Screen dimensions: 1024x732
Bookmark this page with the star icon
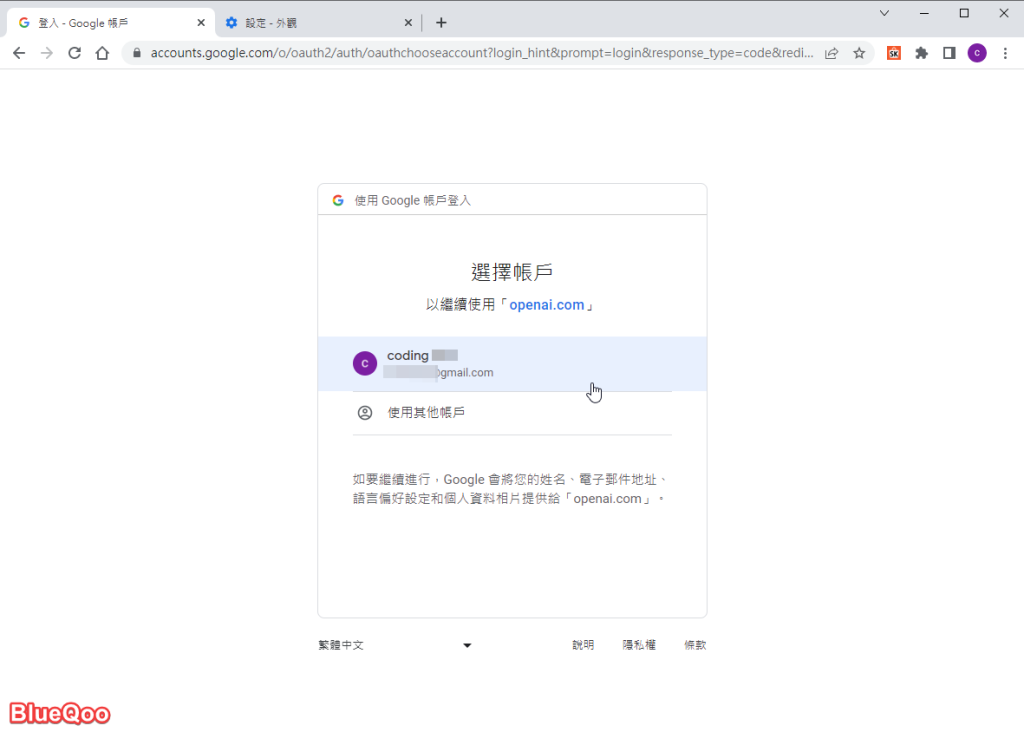(x=859, y=53)
